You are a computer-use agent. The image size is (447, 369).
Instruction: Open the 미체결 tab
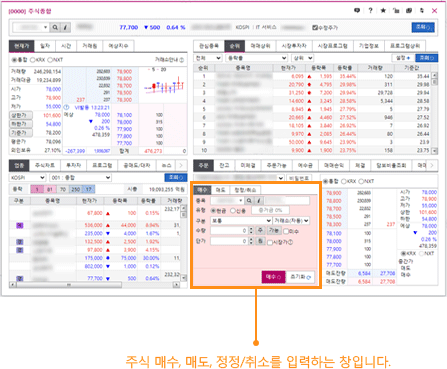pyautogui.click(x=248, y=165)
